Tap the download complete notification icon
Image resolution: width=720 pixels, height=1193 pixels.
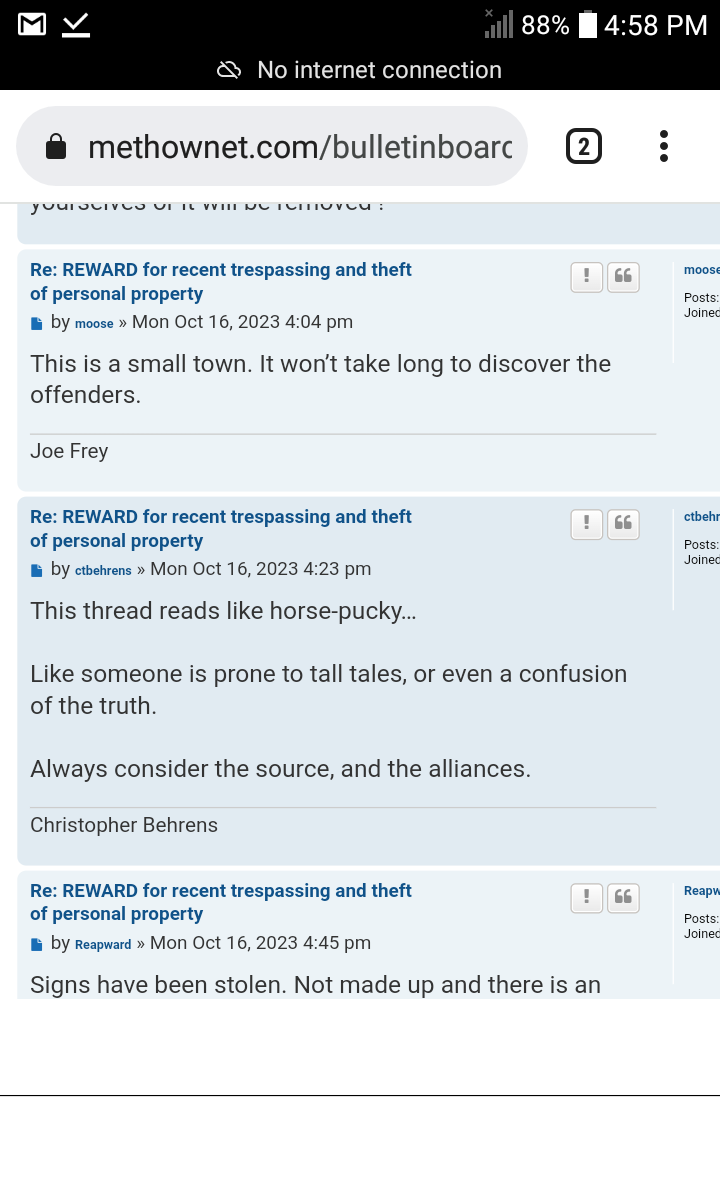76,25
